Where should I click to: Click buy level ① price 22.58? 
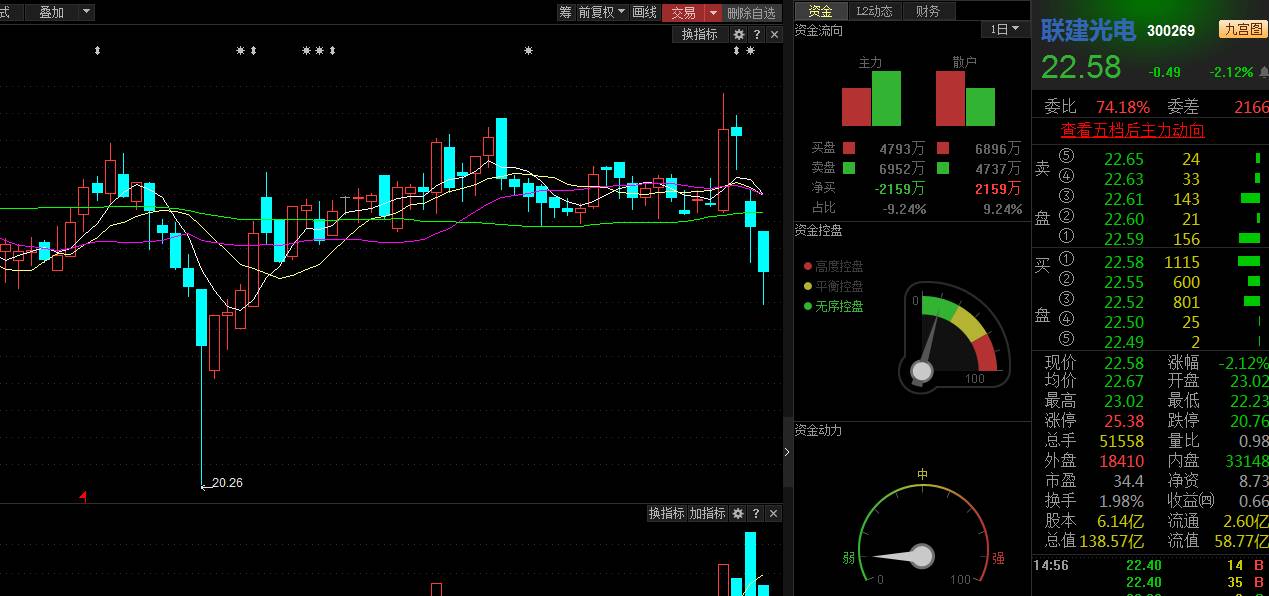tap(1123, 262)
